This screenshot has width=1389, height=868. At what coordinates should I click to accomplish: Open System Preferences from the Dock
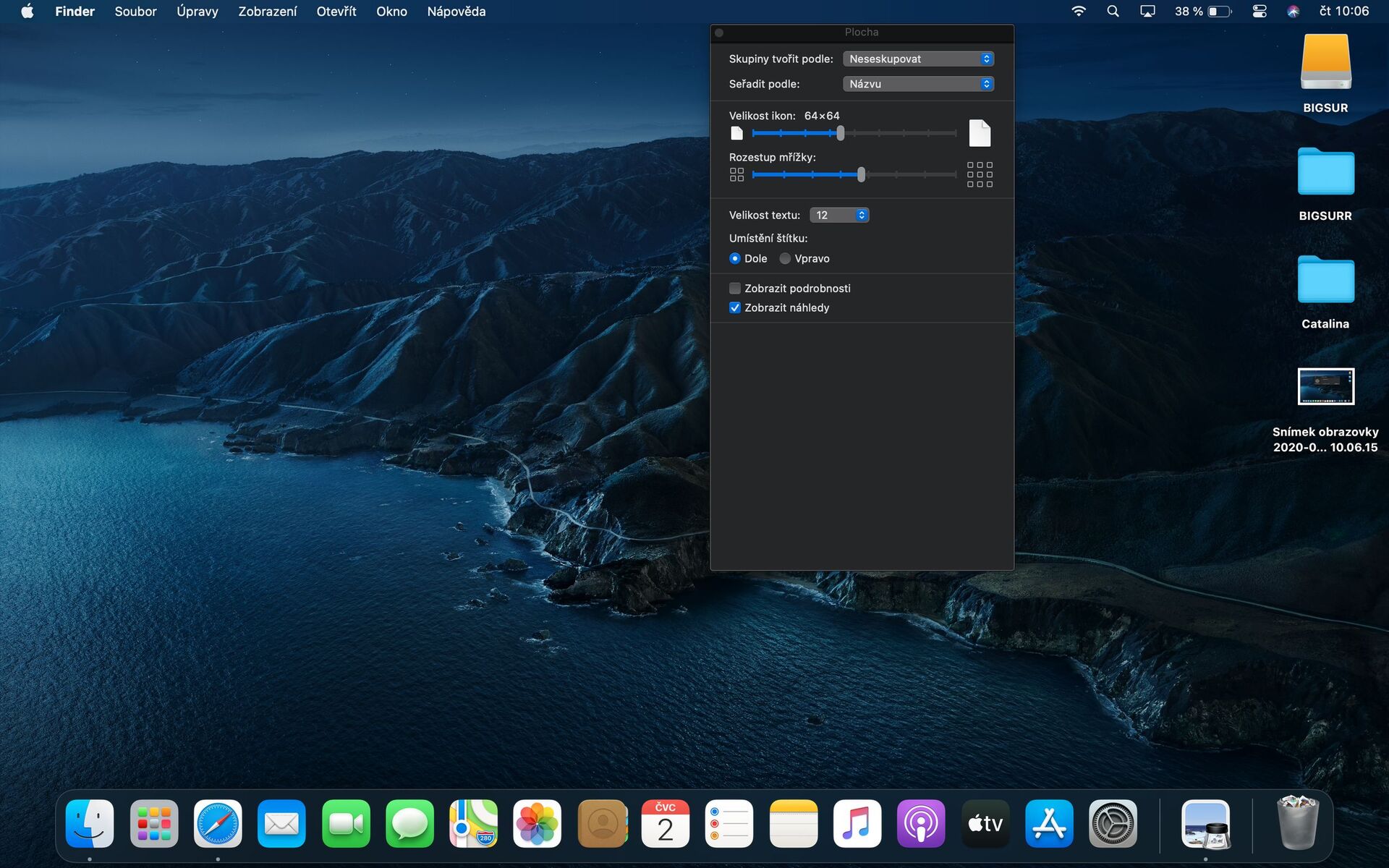[1112, 822]
